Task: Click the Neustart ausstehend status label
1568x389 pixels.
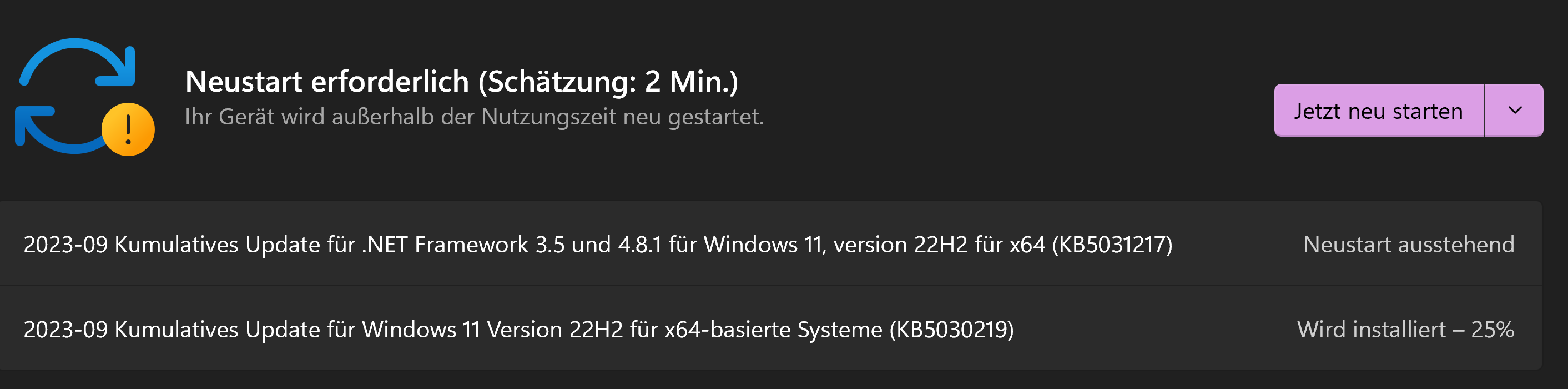Action: [x=1409, y=245]
